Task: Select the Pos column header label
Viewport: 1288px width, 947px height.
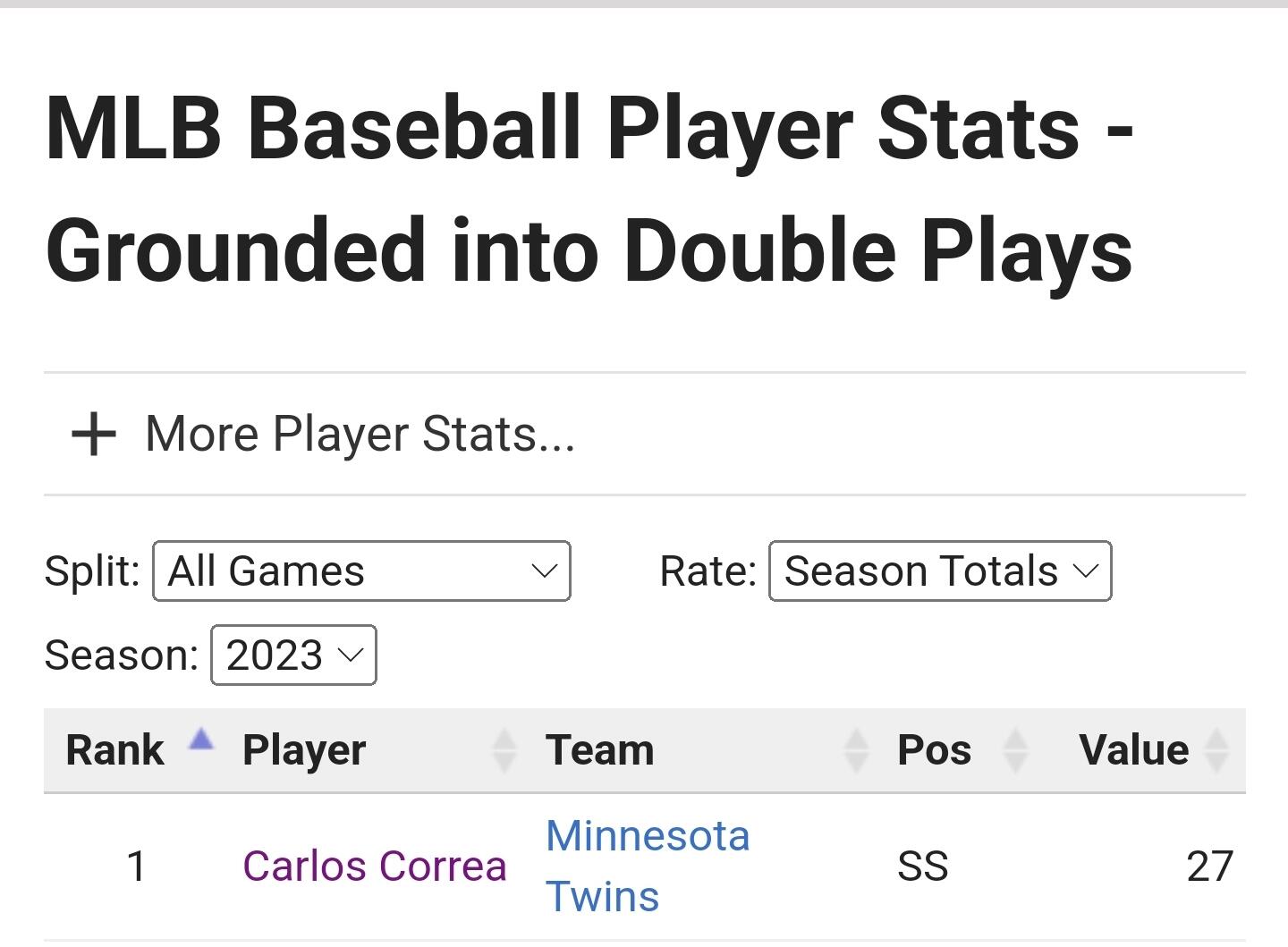Action: pyautogui.click(x=934, y=750)
